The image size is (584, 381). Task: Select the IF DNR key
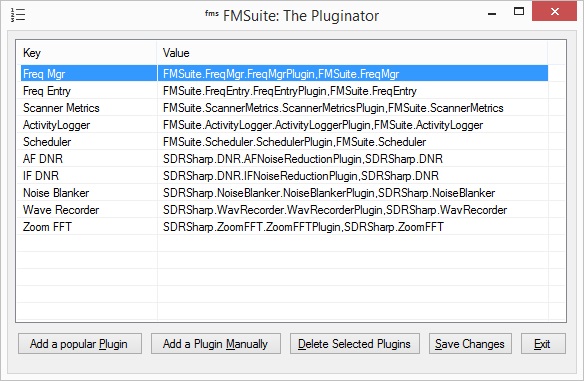[41, 176]
